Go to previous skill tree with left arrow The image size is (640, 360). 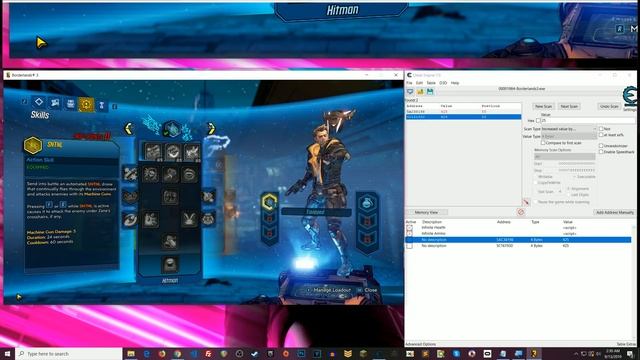[129, 129]
